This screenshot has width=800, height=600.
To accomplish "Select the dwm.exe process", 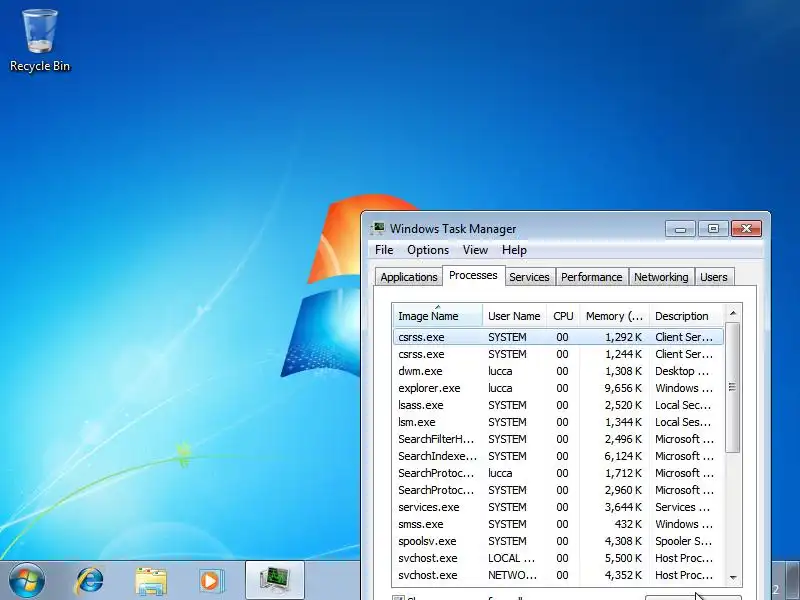I will 559,371.
